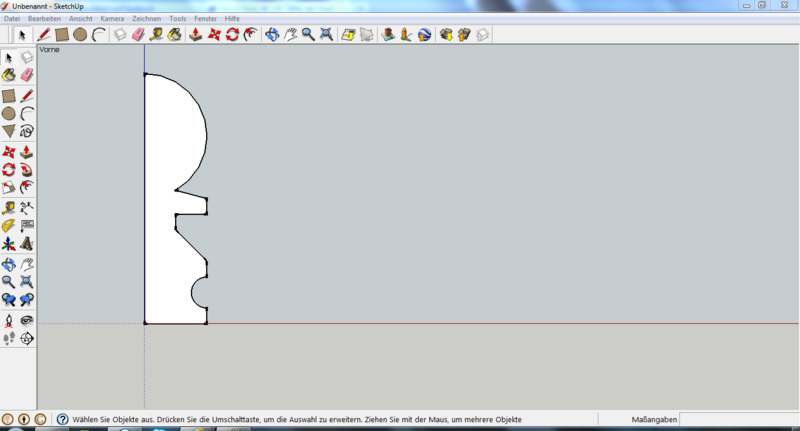Image resolution: width=800 pixels, height=431 pixels.
Task: Click the first round status bar icon
Action: pos(8,419)
